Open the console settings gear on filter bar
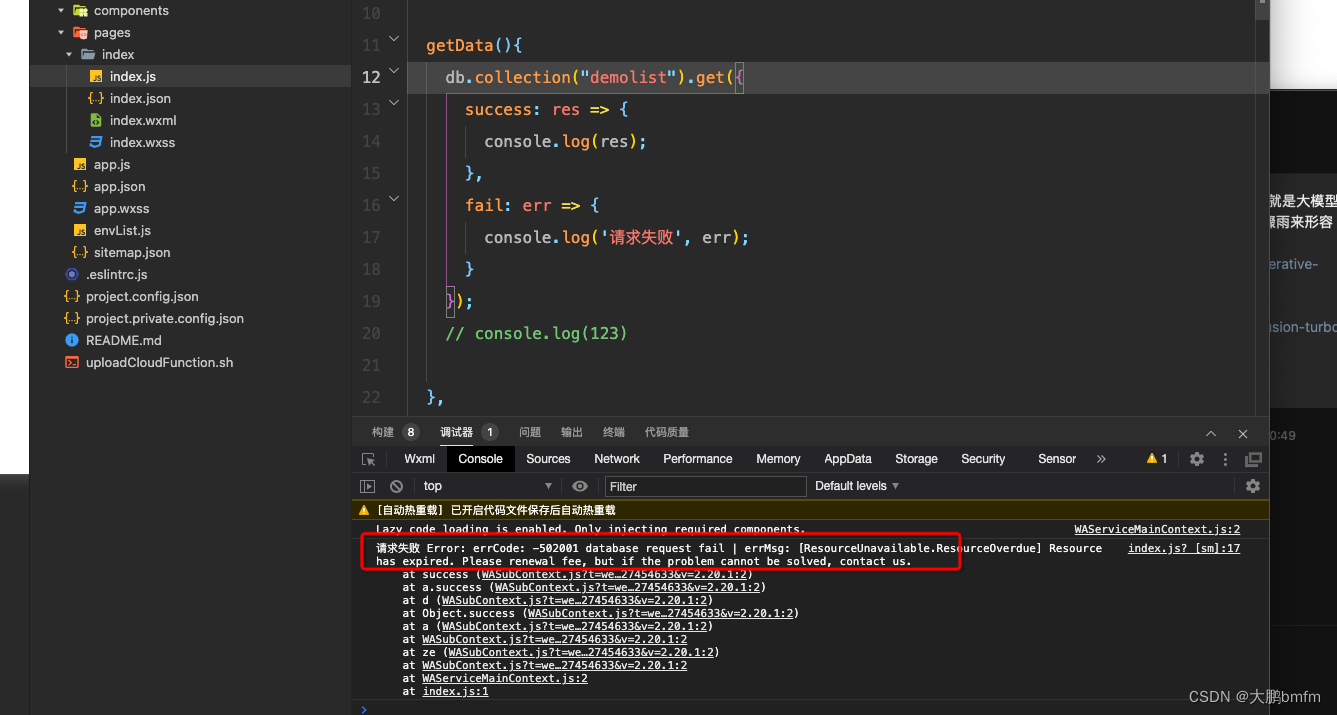 [1252, 486]
